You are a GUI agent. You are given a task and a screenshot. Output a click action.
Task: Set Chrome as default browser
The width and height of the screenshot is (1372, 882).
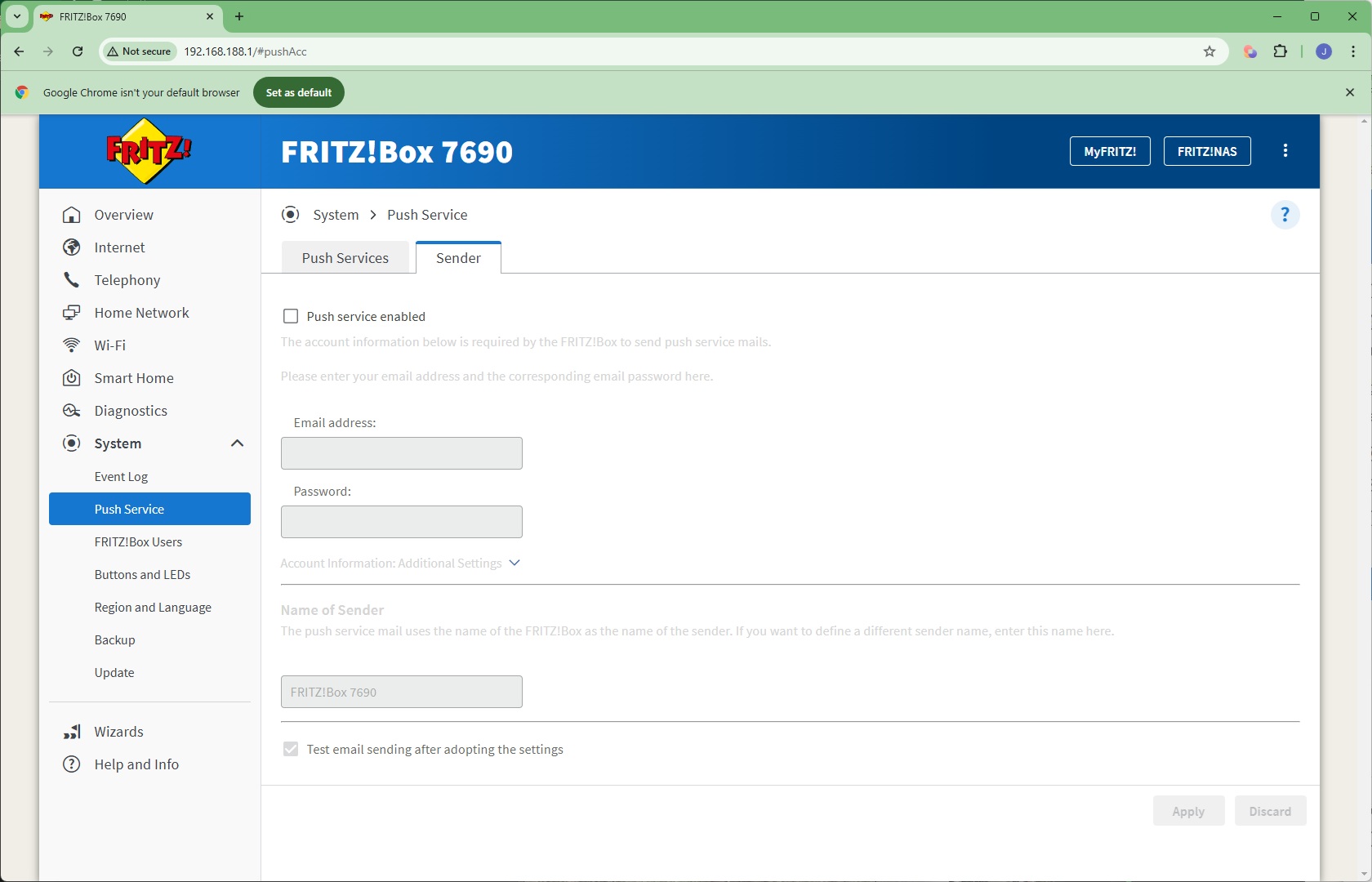[x=299, y=92]
